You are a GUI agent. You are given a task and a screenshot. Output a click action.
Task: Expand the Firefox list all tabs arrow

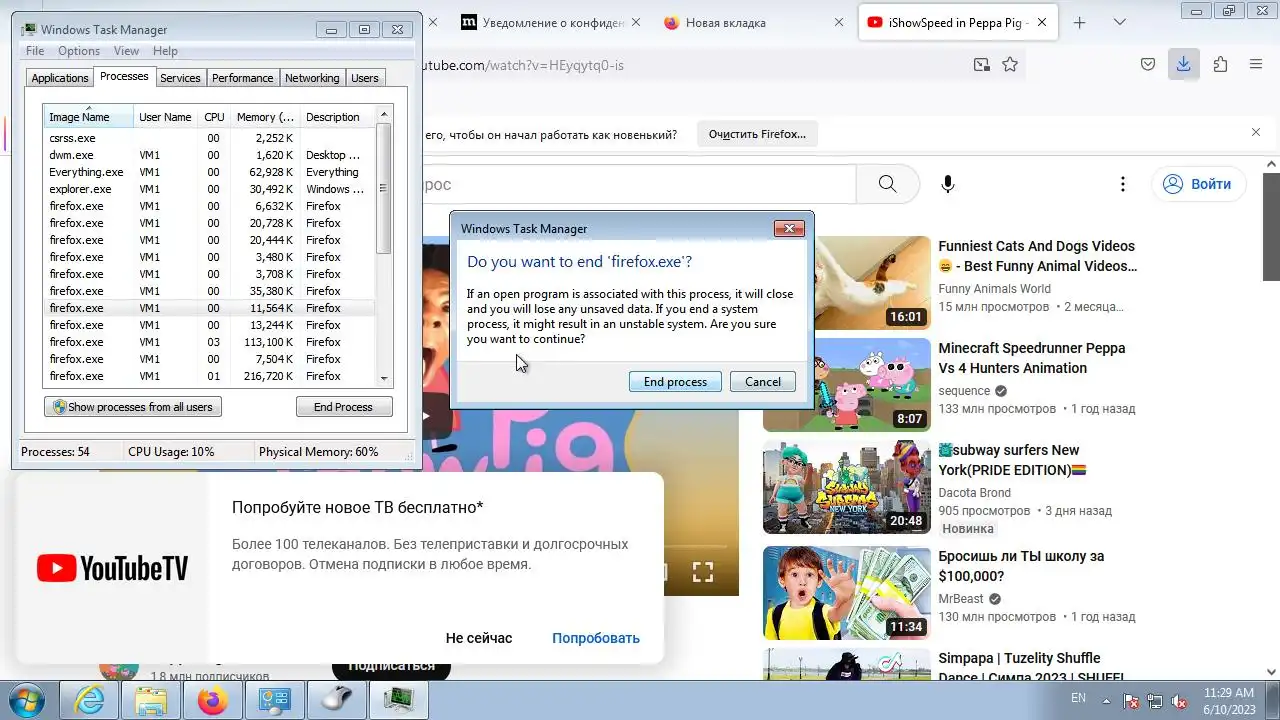(x=1119, y=22)
